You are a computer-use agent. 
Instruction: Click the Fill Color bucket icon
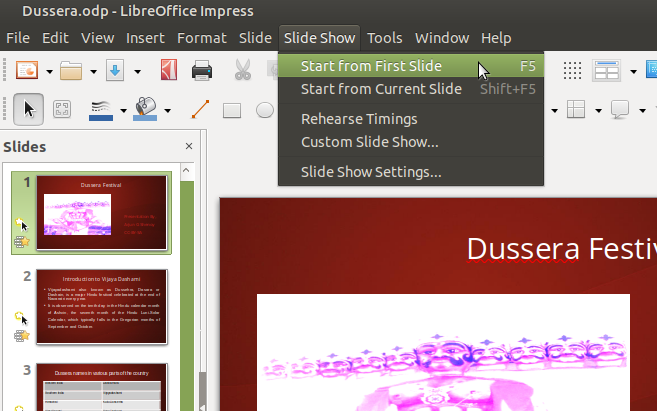point(145,109)
